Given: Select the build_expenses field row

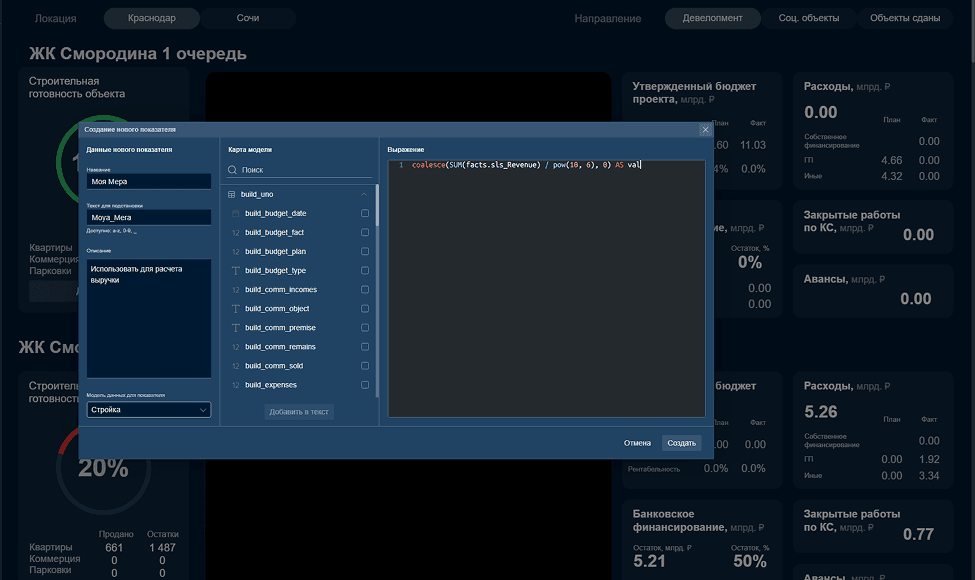Looking at the screenshot, I should (x=300, y=385).
